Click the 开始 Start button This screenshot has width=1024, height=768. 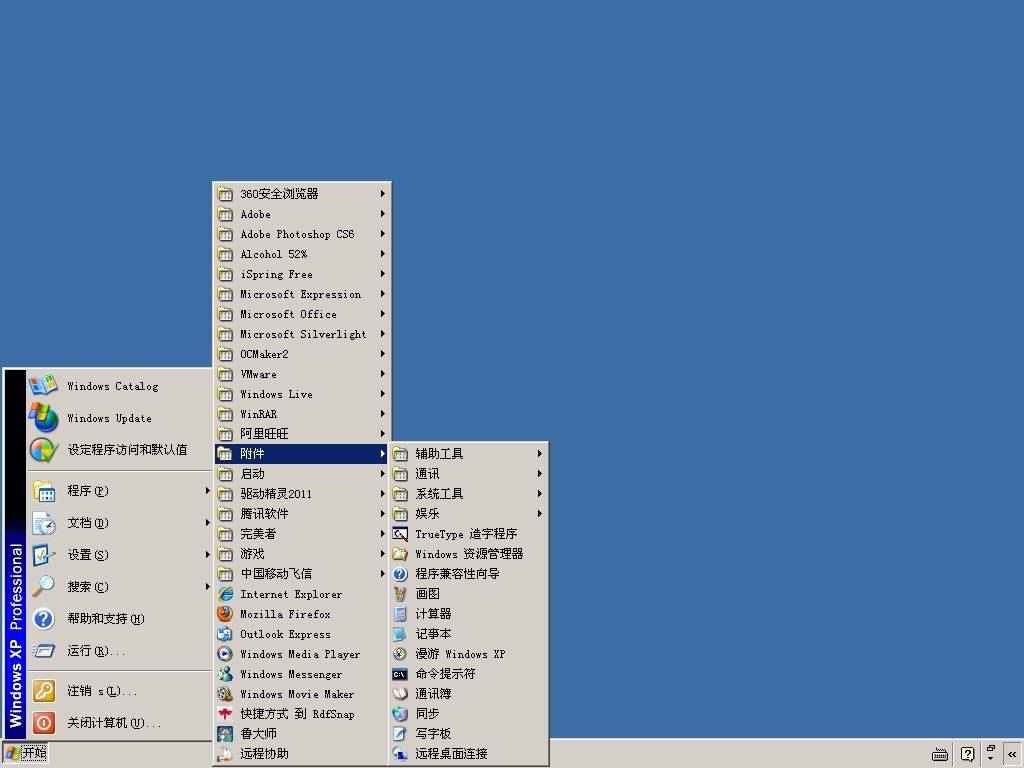click(25, 753)
